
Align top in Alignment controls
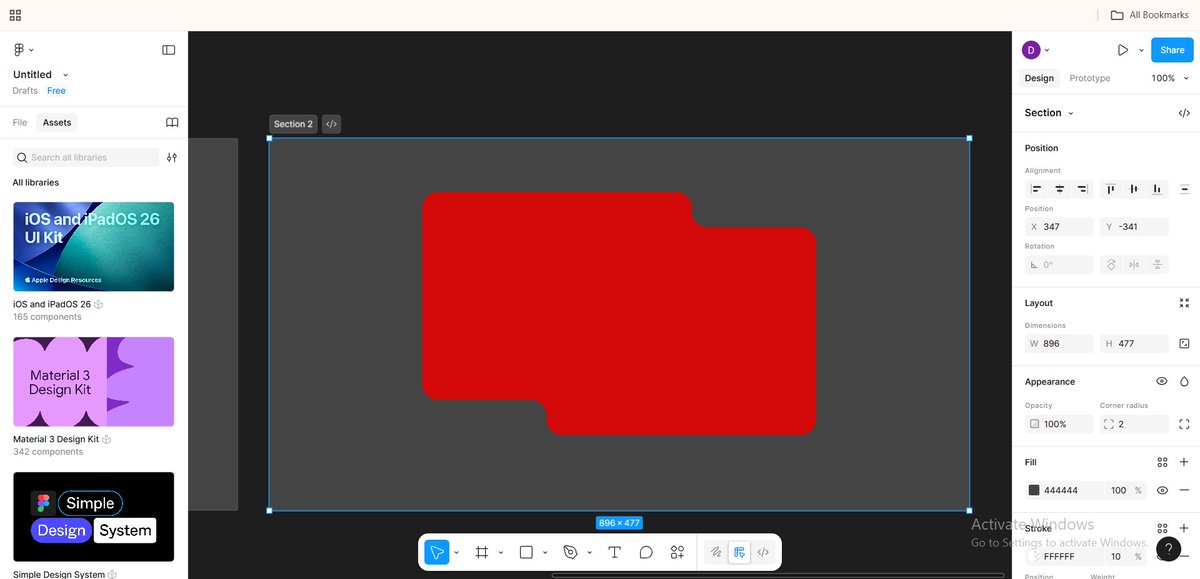tap(1110, 188)
